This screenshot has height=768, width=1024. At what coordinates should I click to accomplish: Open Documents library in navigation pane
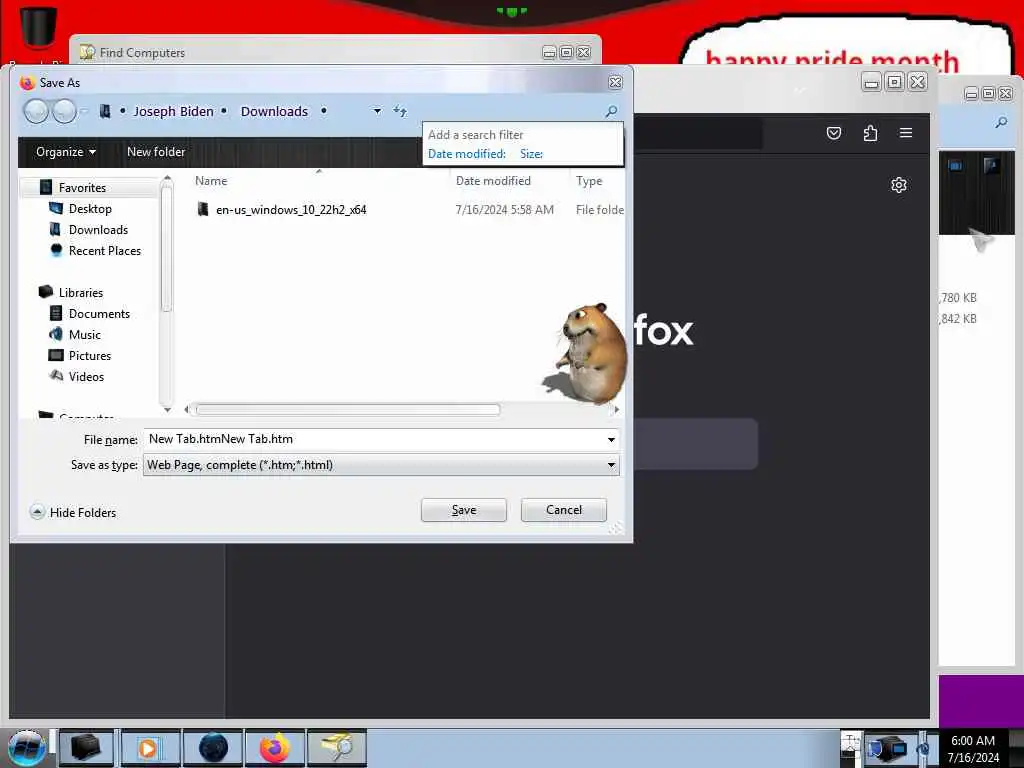99,313
